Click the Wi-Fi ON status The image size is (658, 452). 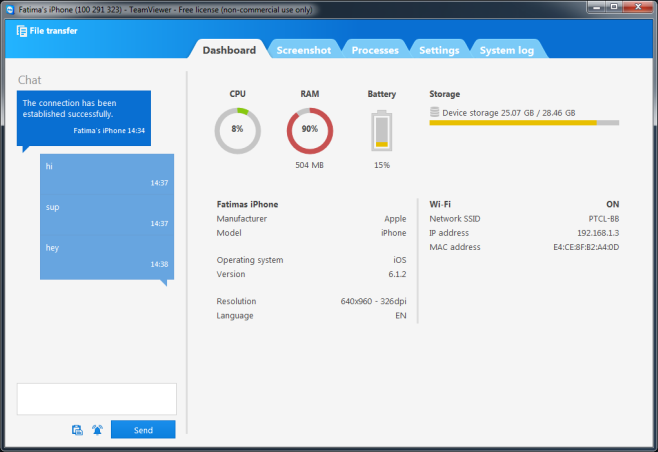pyautogui.click(x=612, y=204)
